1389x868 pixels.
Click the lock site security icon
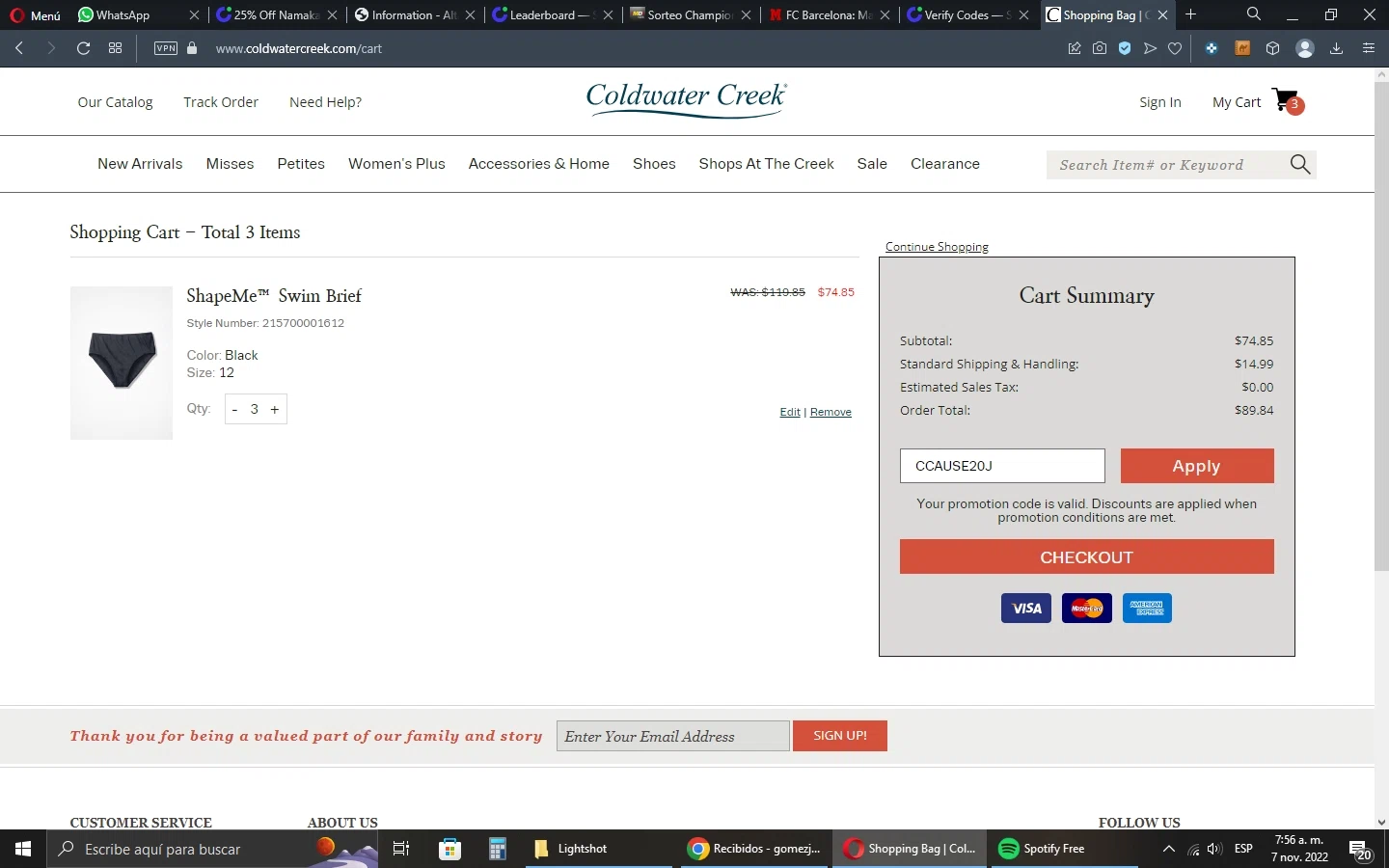pyautogui.click(x=192, y=48)
